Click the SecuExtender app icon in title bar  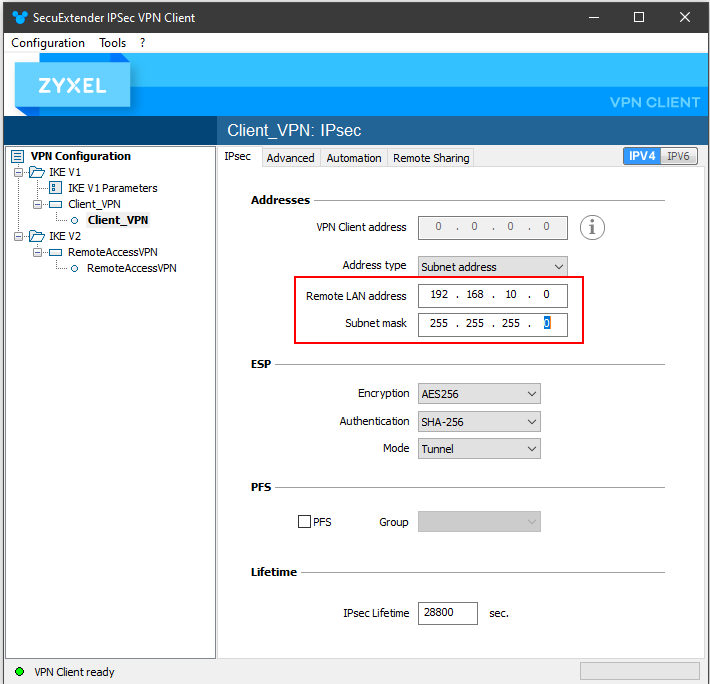pyautogui.click(x=20, y=18)
